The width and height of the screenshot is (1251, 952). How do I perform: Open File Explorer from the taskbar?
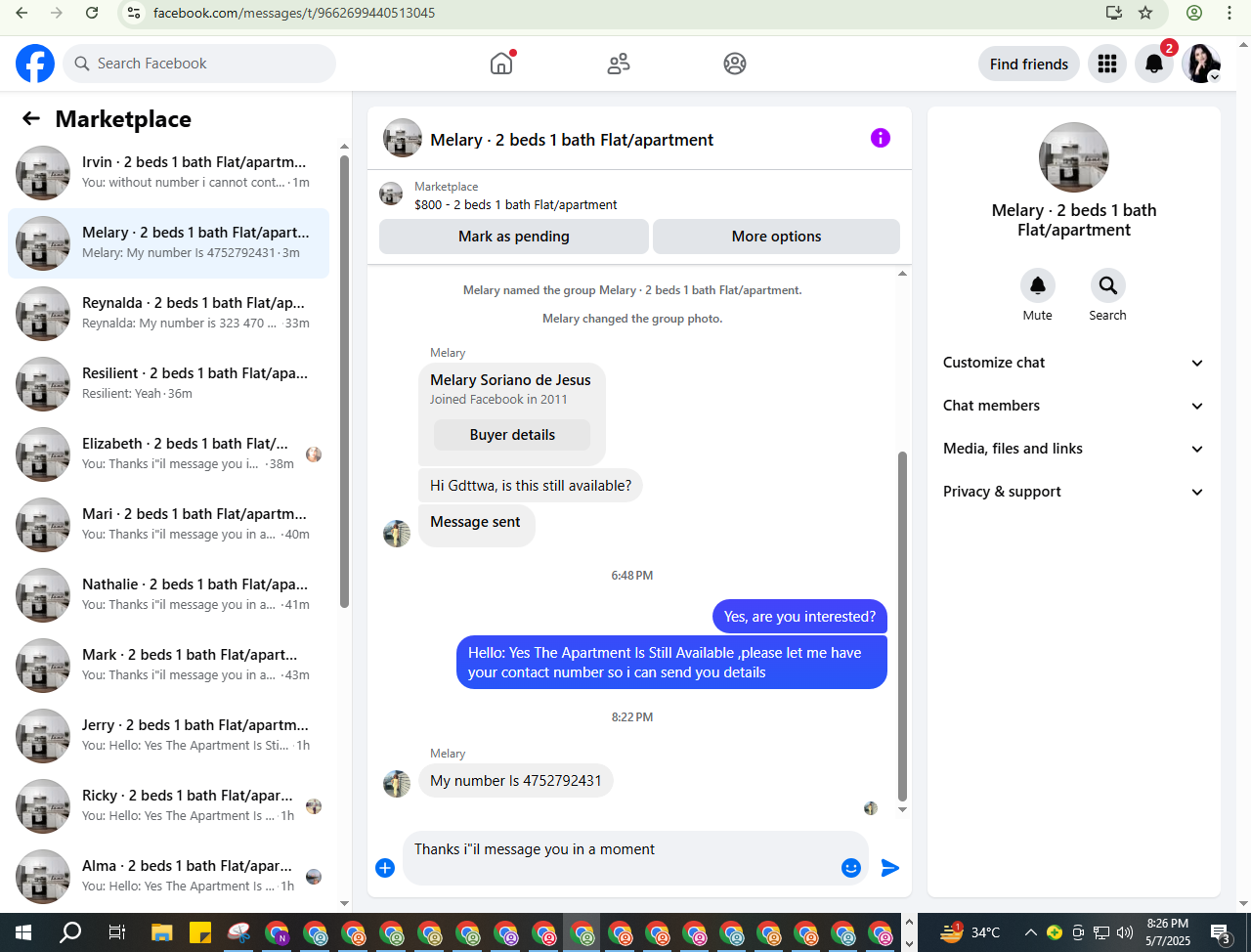161,932
